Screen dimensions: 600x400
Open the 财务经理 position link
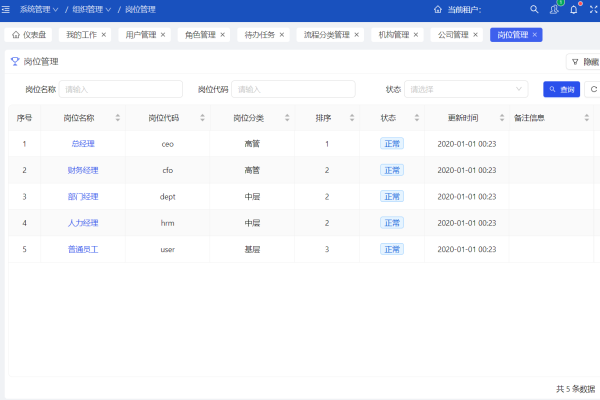83,170
